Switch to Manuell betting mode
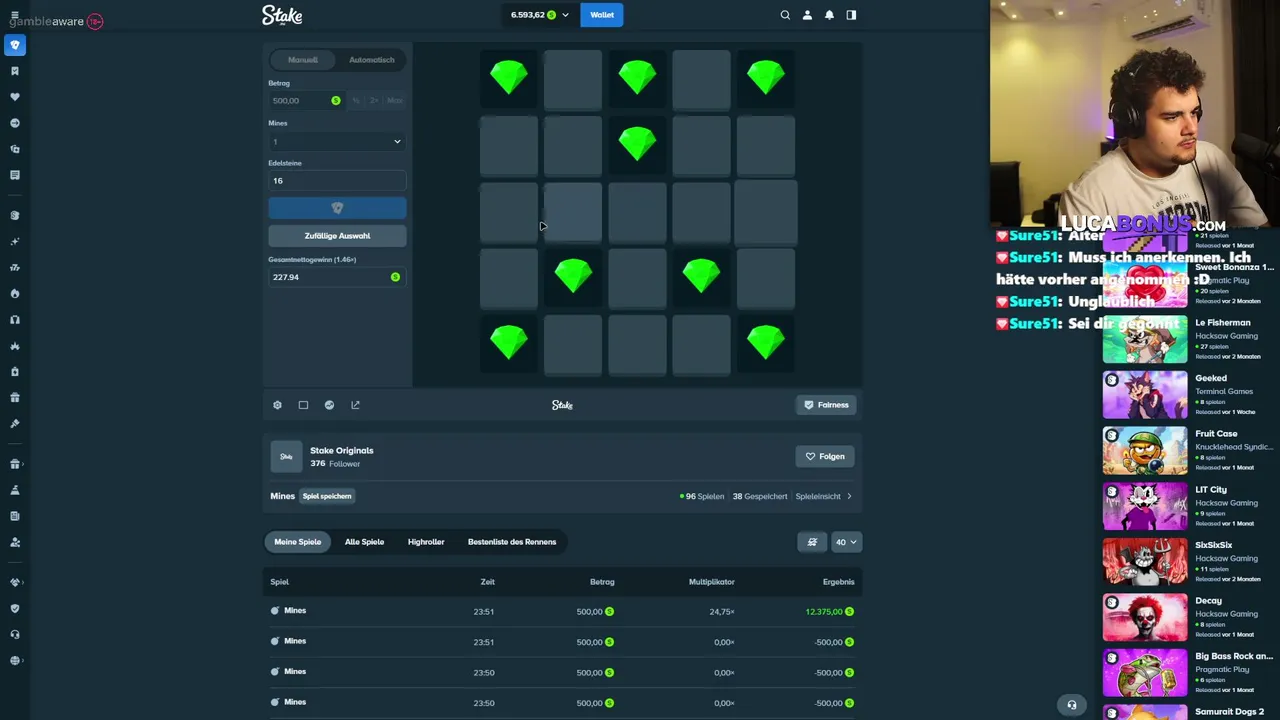This screenshot has height=720, width=1280. pyautogui.click(x=303, y=60)
